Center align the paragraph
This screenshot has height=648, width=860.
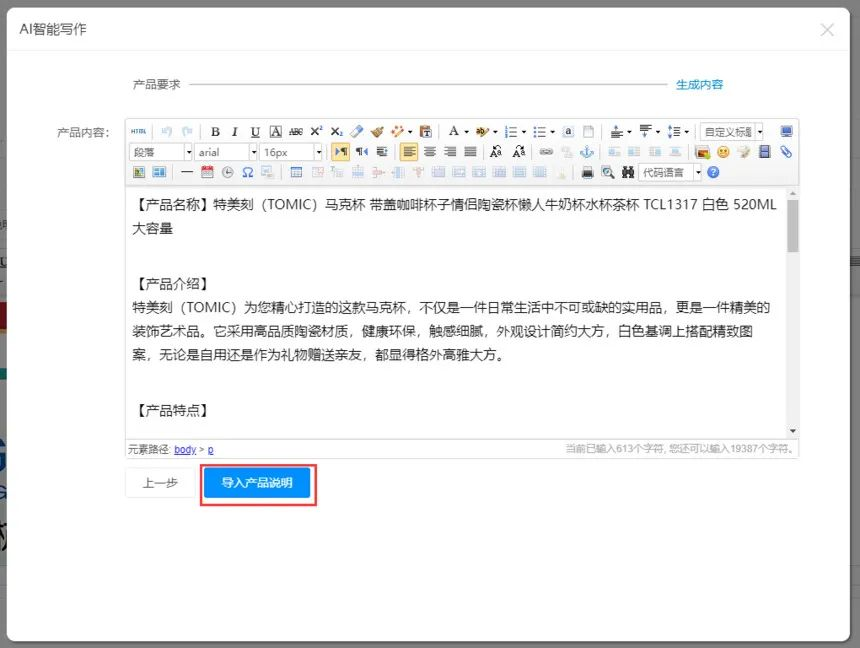coord(430,152)
